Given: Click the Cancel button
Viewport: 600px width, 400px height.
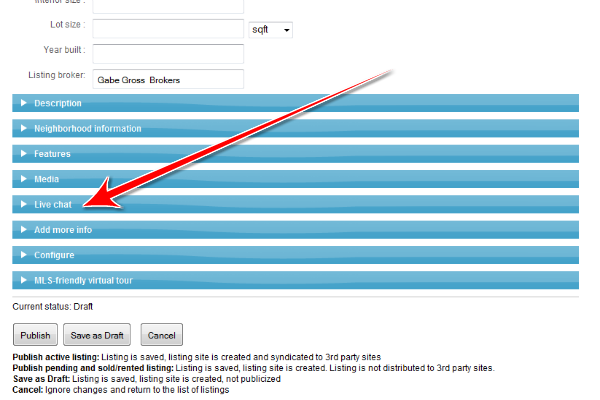Looking at the screenshot, I should click(x=162, y=336).
